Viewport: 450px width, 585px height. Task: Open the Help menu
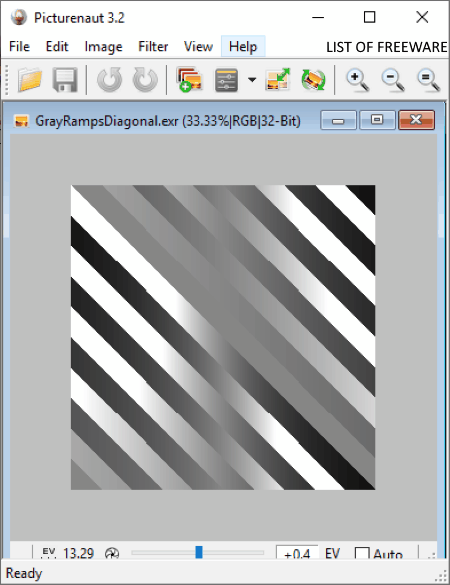(243, 47)
